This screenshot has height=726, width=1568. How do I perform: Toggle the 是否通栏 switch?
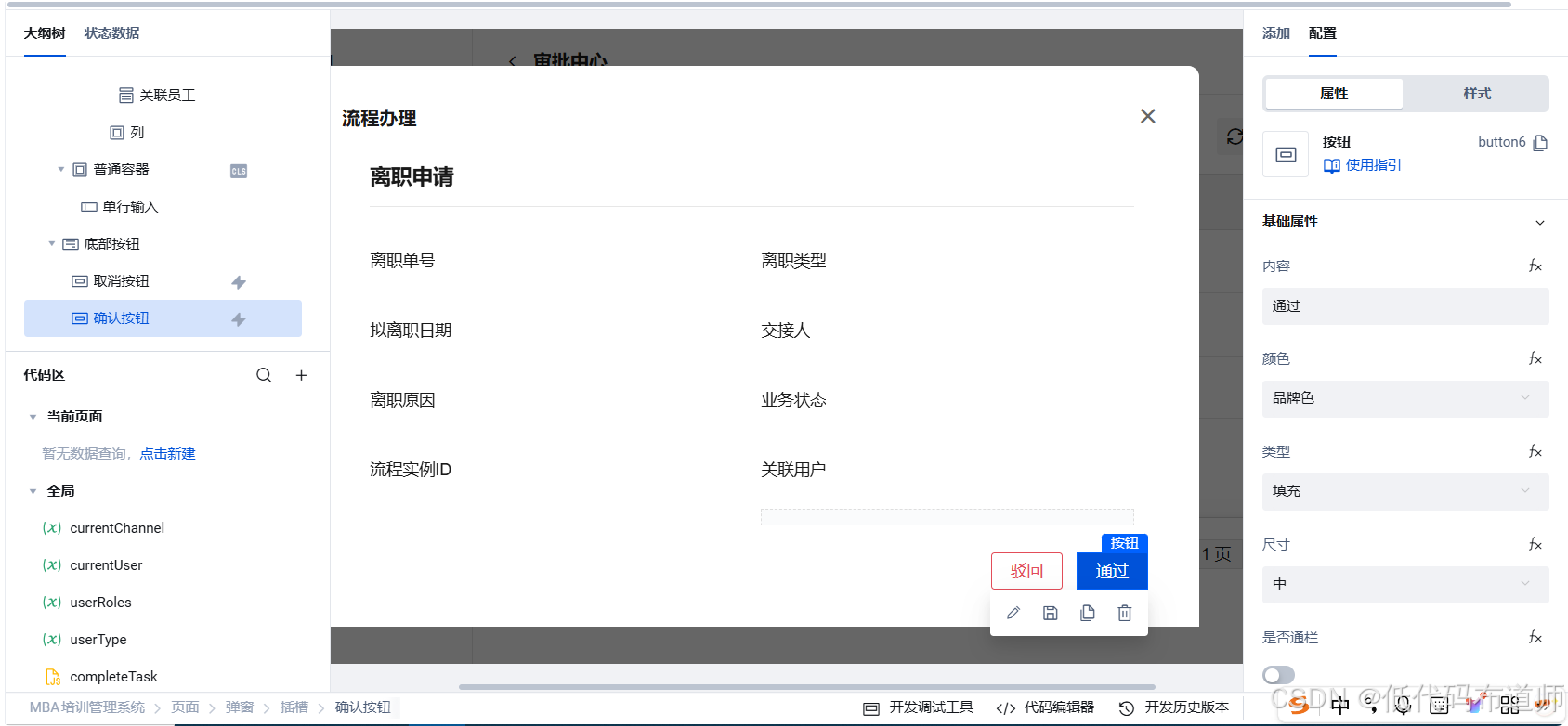coord(1278,675)
